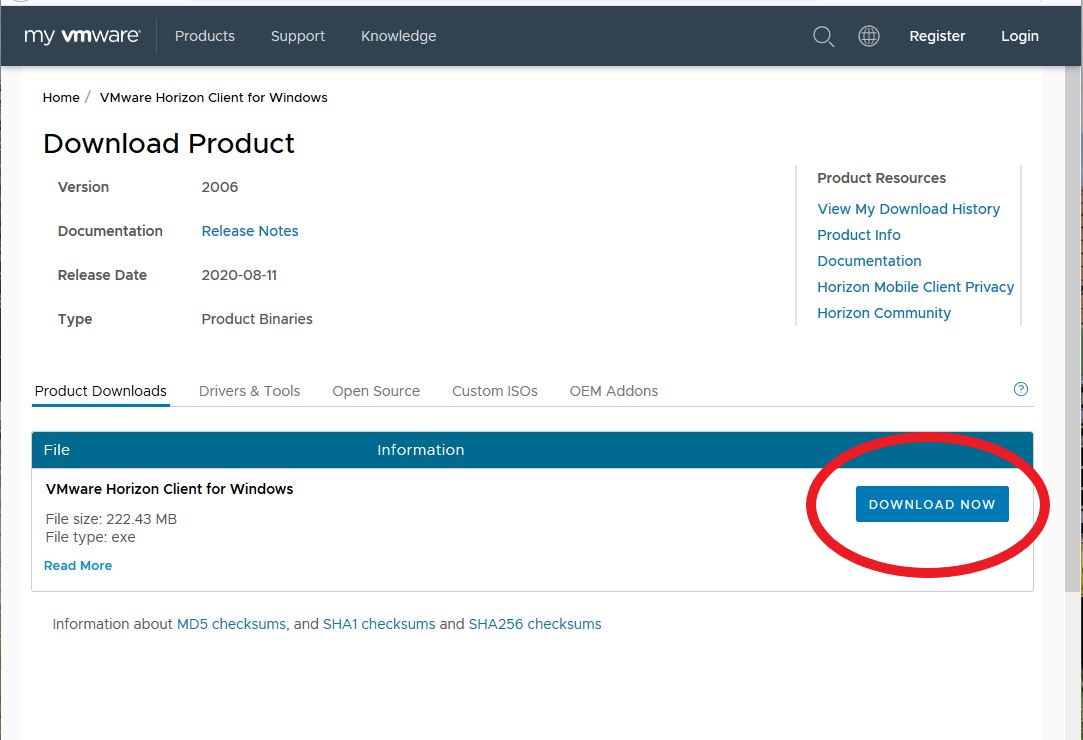This screenshot has width=1083, height=740.
Task: Click the Login link
Action: click(1019, 36)
